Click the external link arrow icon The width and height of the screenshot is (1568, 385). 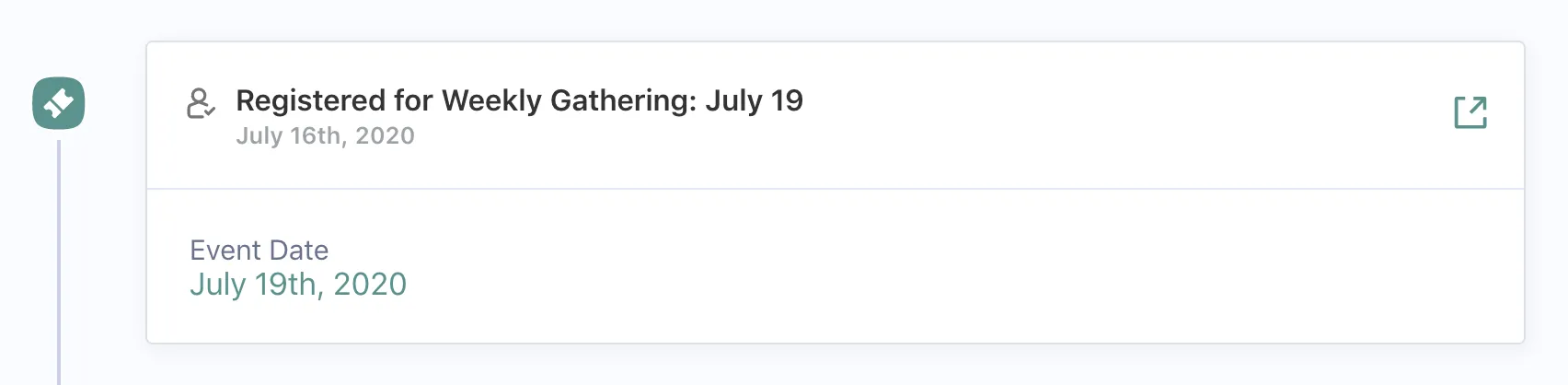click(1470, 112)
